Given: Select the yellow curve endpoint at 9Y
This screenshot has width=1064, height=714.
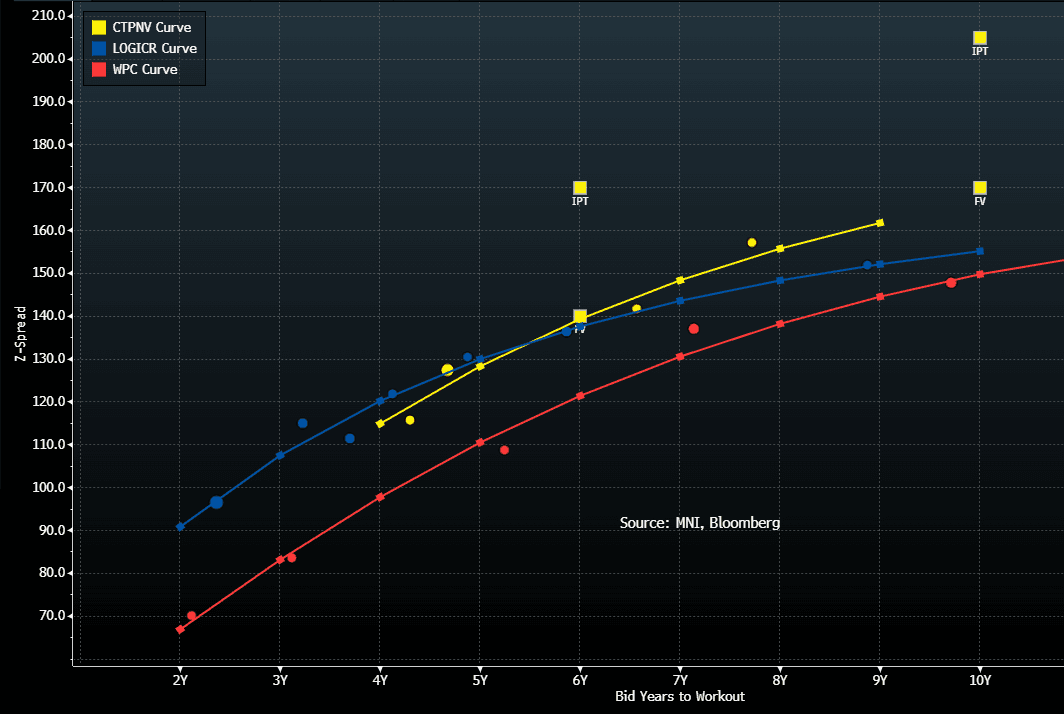Looking at the screenshot, I should [x=880, y=223].
